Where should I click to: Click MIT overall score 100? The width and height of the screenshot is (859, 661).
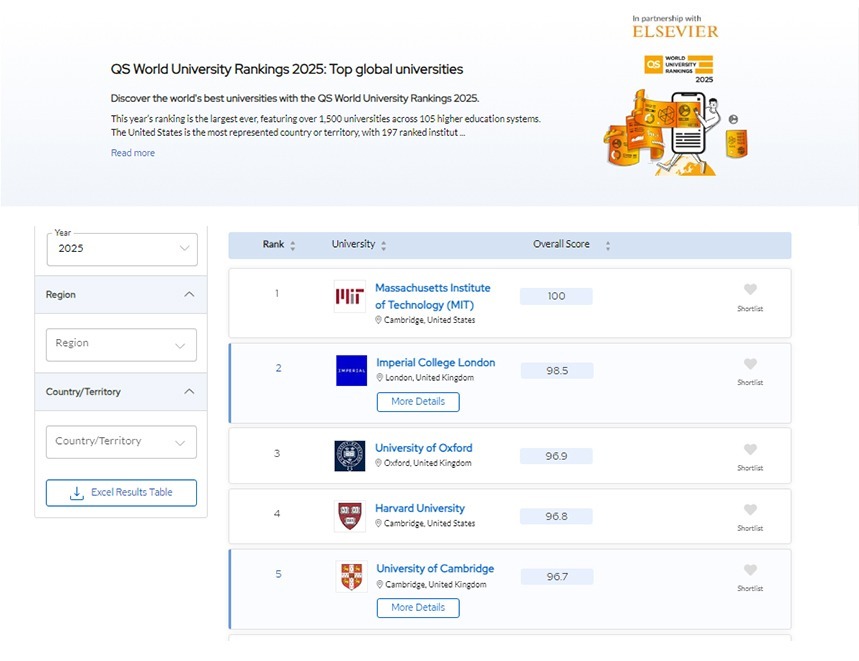(556, 296)
